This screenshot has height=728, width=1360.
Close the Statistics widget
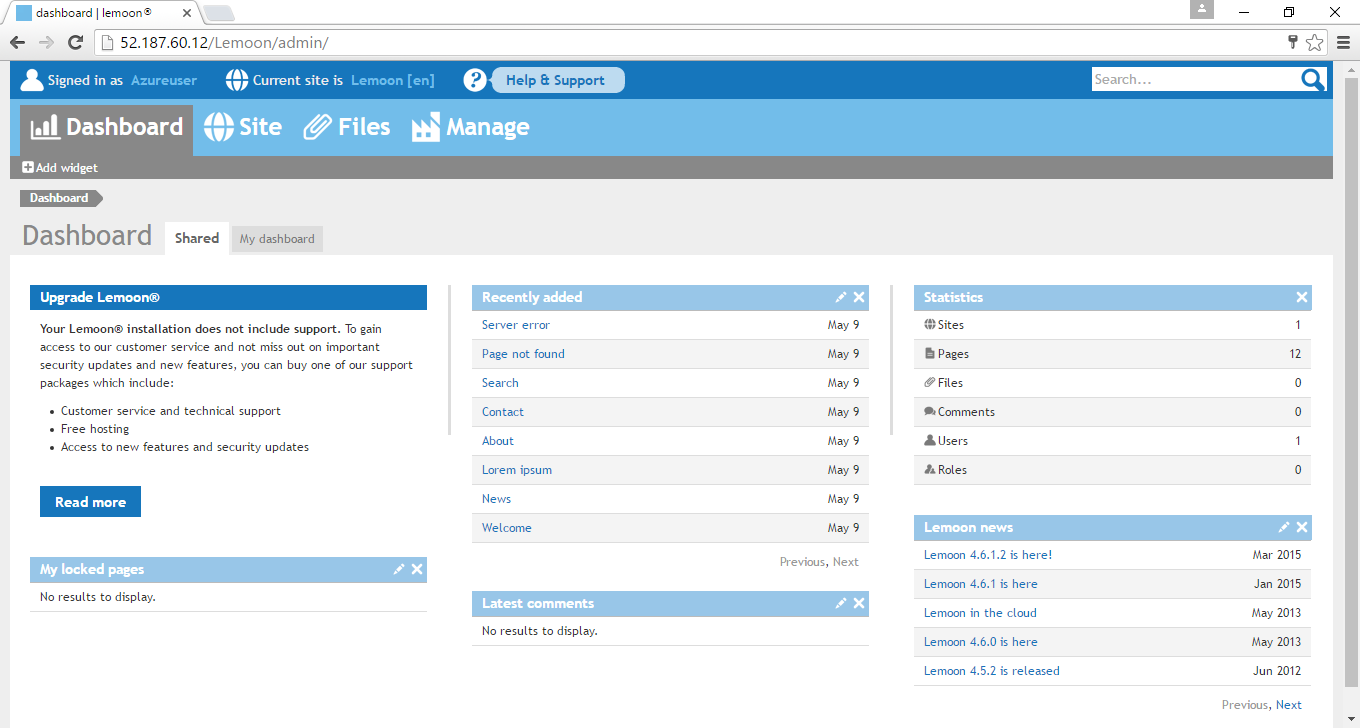(x=1301, y=297)
